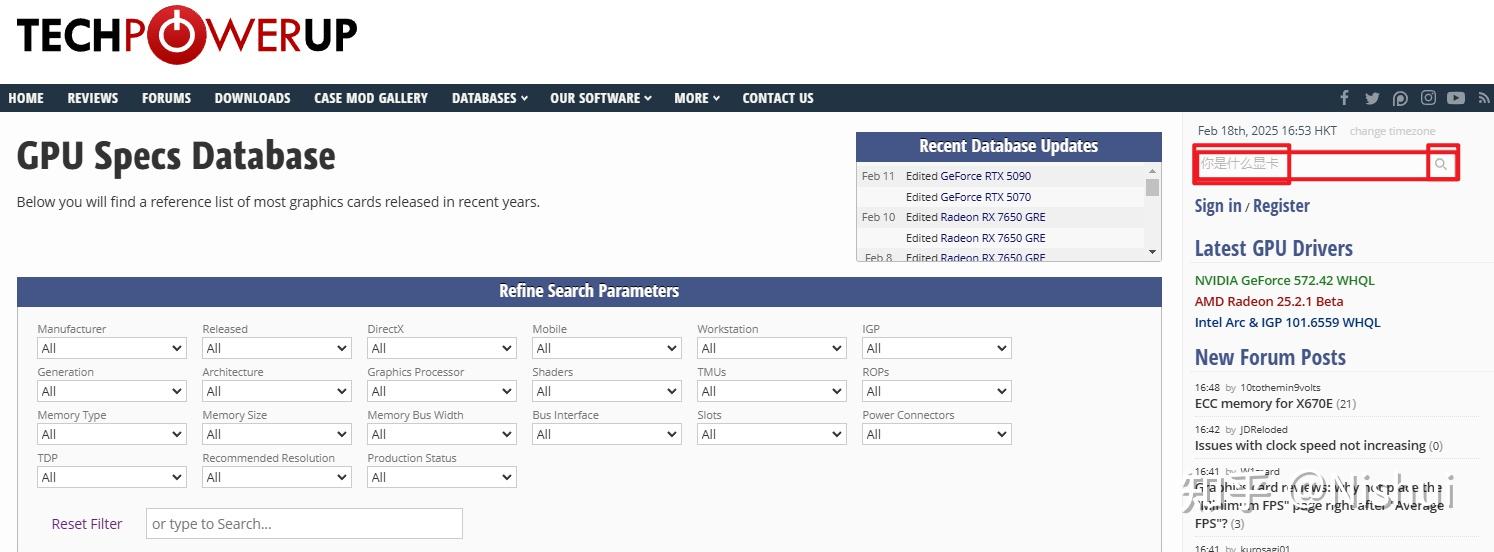The height and width of the screenshot is (552, 1494).
Task: Click the magnifier search icon
Action: pyautogui.click(x=1441, y=164)
